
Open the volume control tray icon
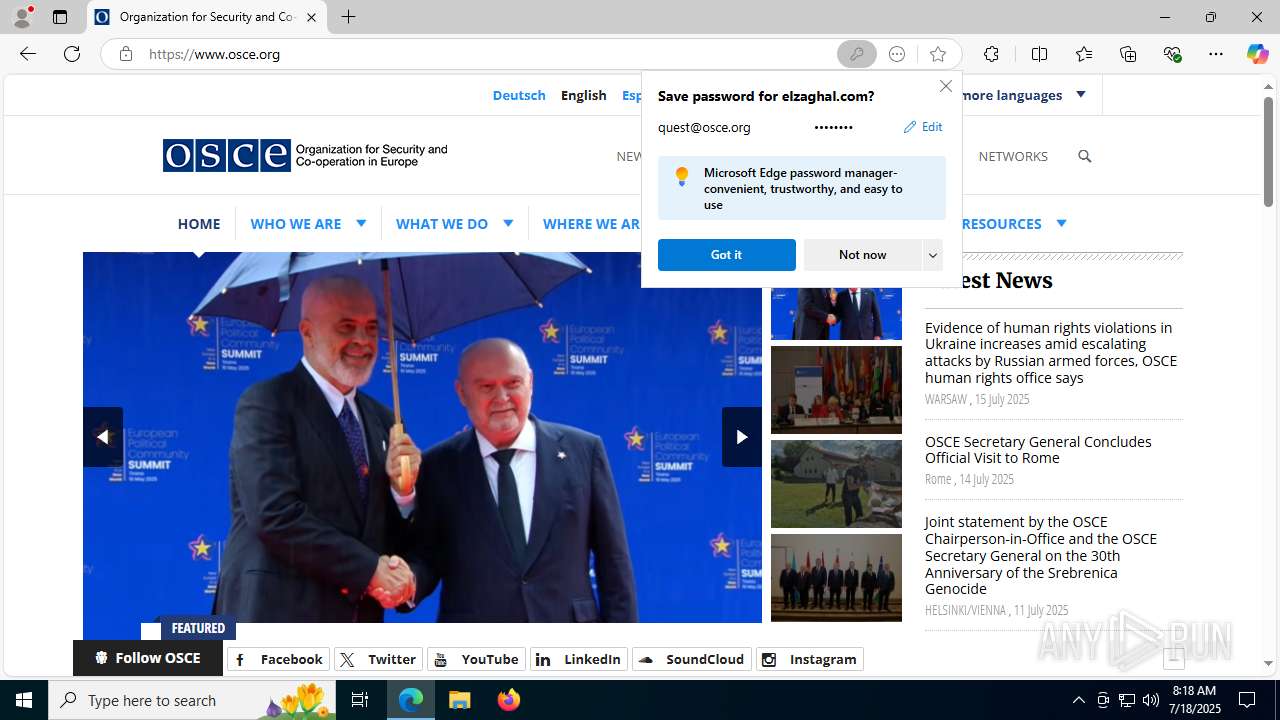click(x=1150, y=700)
